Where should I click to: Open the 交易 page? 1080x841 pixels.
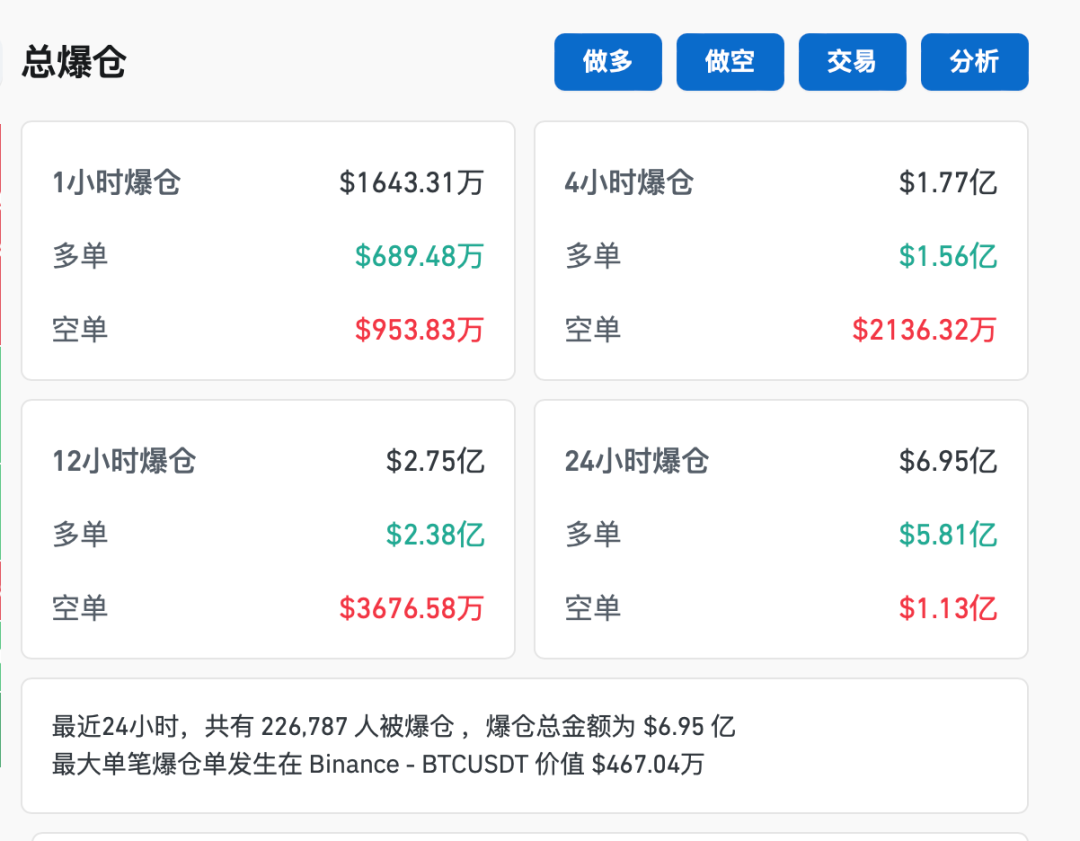pyautogui.click(x=852, y=61)
